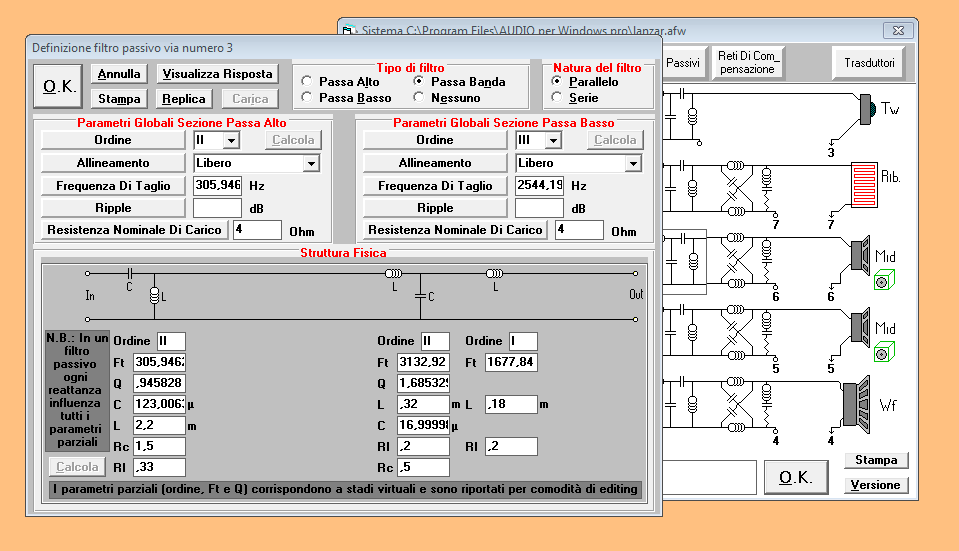Click Annulla button
The width and height of the screenshot is (959, 551).
pos(119,74)
